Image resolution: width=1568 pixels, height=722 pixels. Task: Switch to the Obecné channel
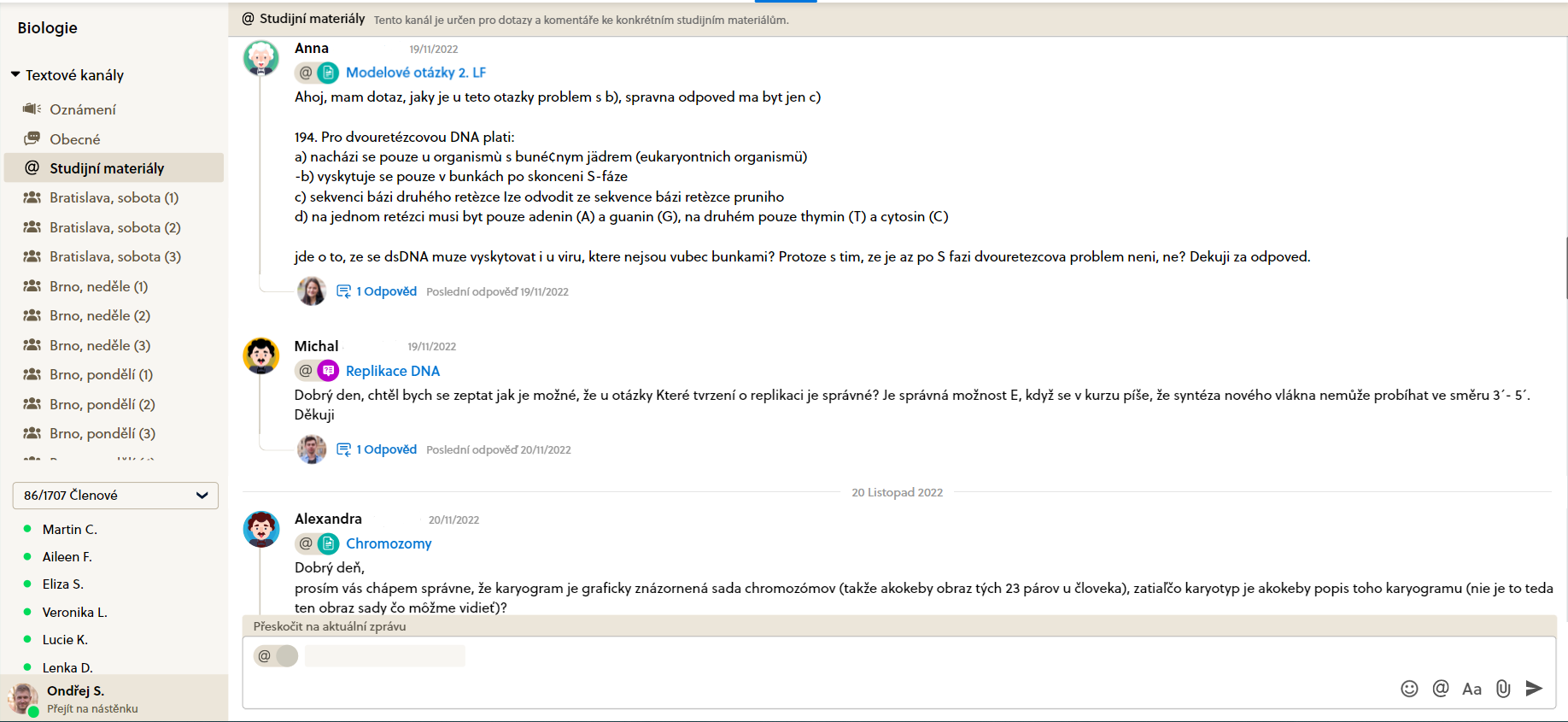[74, 139]
